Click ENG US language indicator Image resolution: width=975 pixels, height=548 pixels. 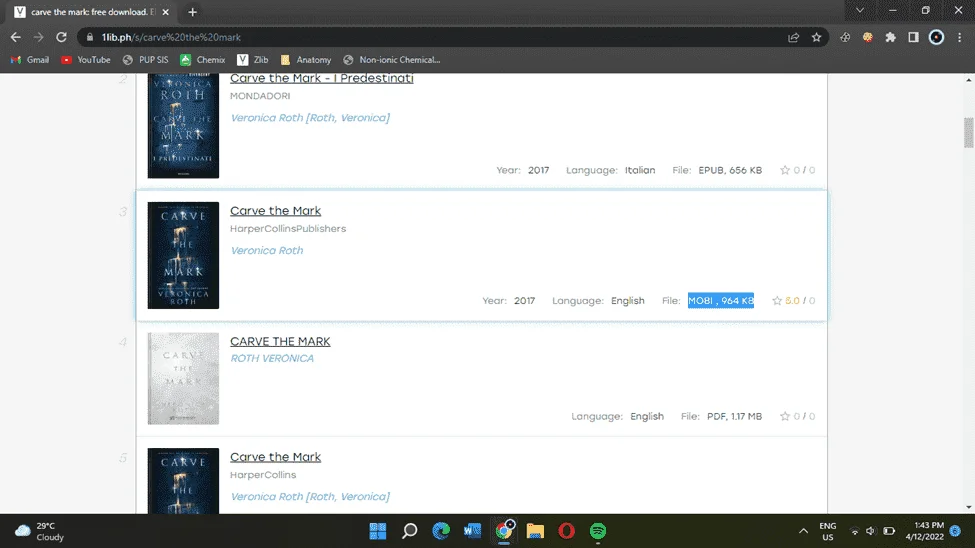coord(828,531)
